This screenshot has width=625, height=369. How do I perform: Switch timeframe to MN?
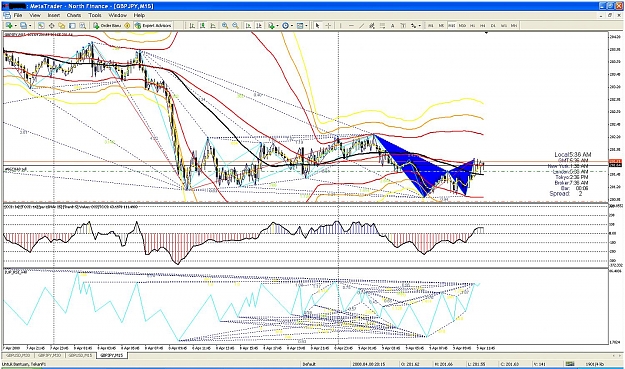click(x=514, y=26)
